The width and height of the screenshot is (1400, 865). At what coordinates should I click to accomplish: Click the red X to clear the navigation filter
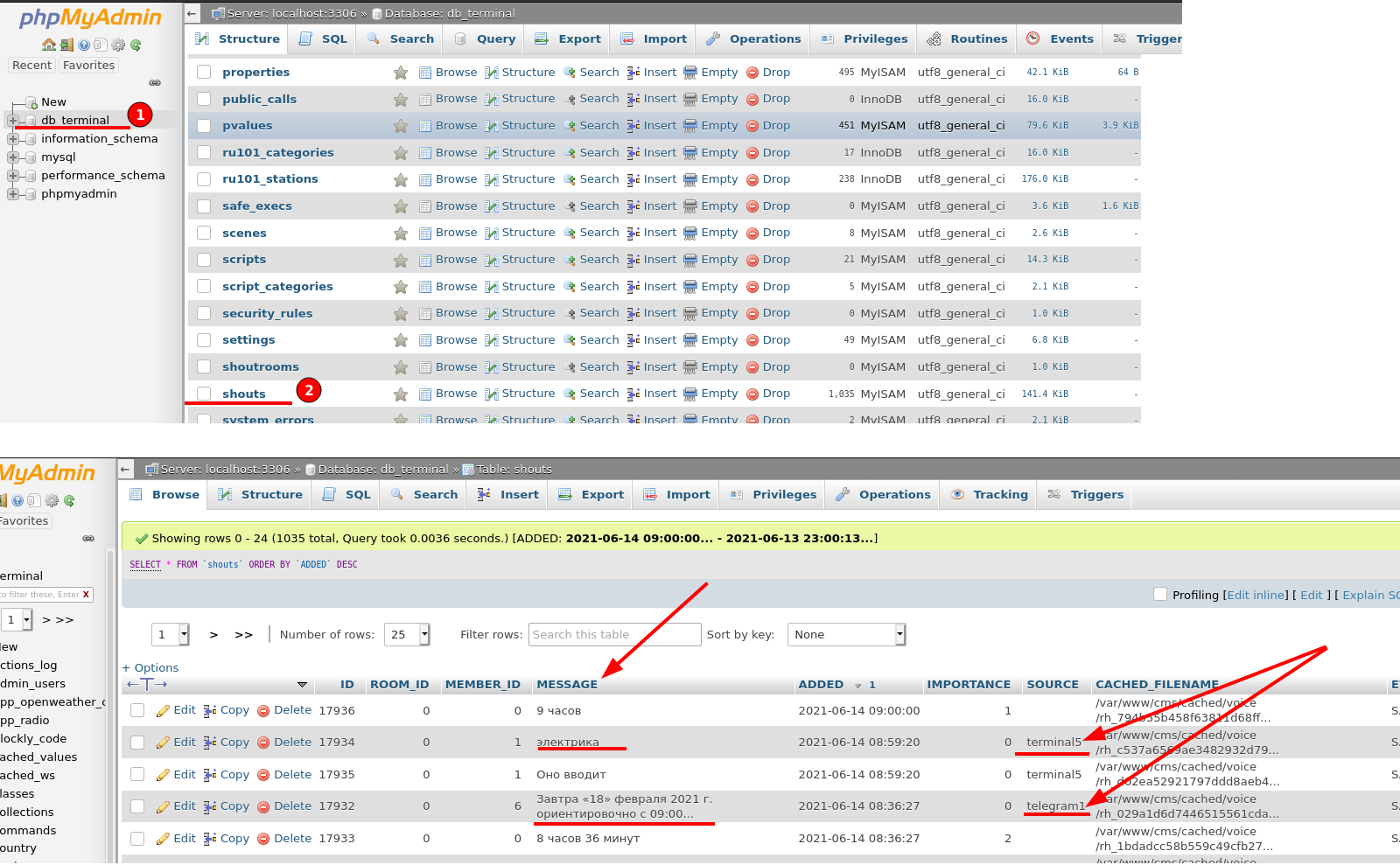tap(86, 595)
